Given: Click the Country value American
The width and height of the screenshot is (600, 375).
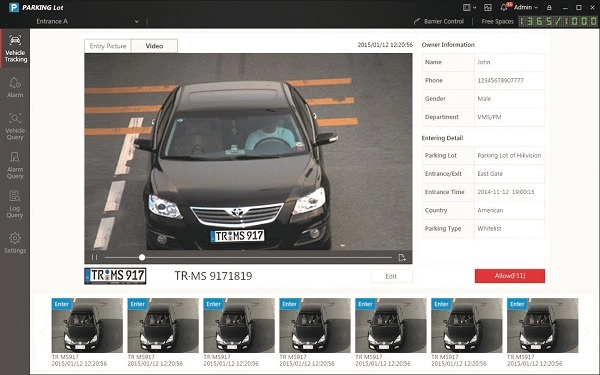Looking at the screenshot, I should [490, 210].
